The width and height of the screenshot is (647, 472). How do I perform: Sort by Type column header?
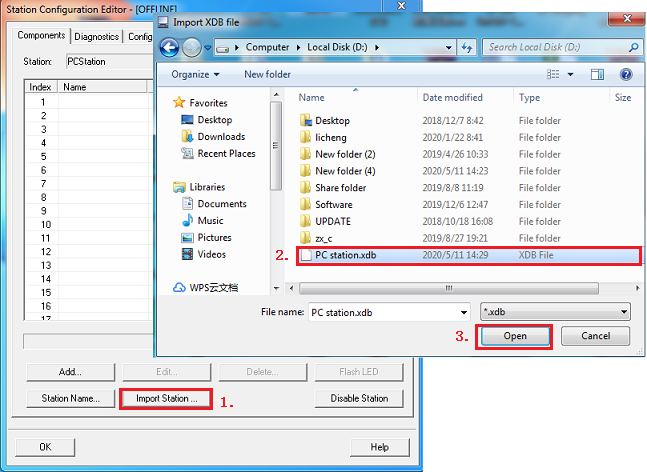tap(529, 98)
